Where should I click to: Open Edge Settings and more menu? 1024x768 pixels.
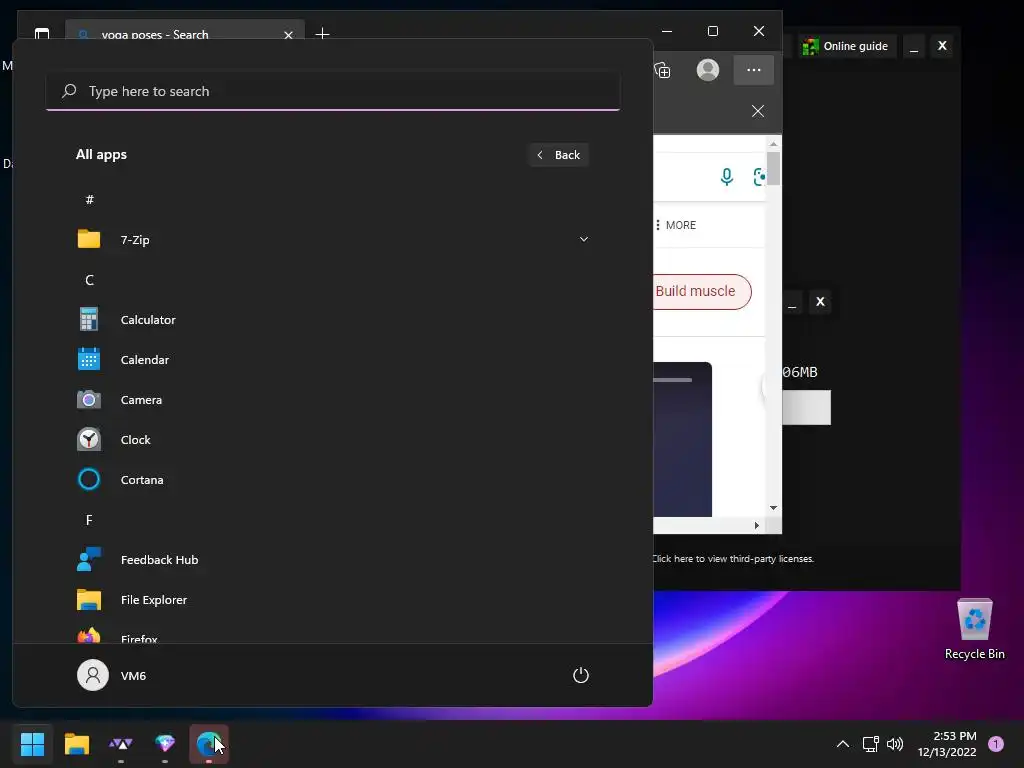(x=754, y=70)
